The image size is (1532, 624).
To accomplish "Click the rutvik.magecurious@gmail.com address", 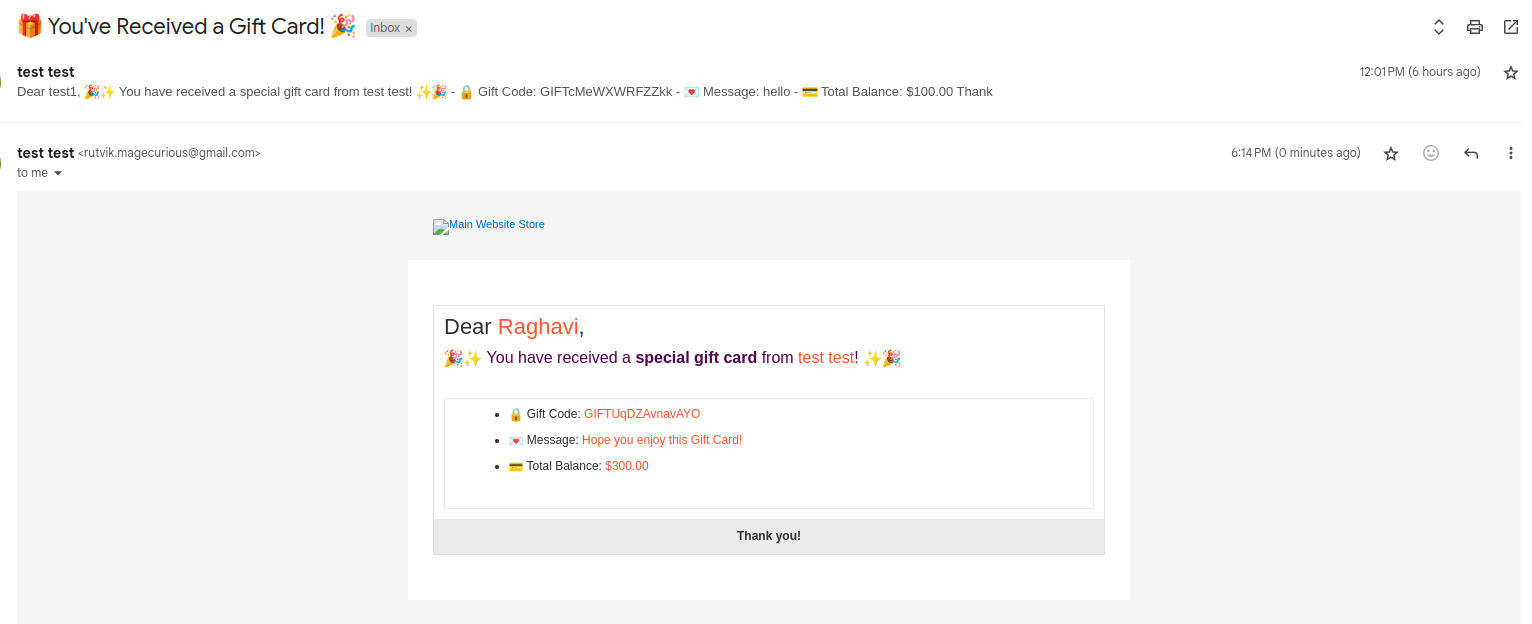I will tap(170, 153).
